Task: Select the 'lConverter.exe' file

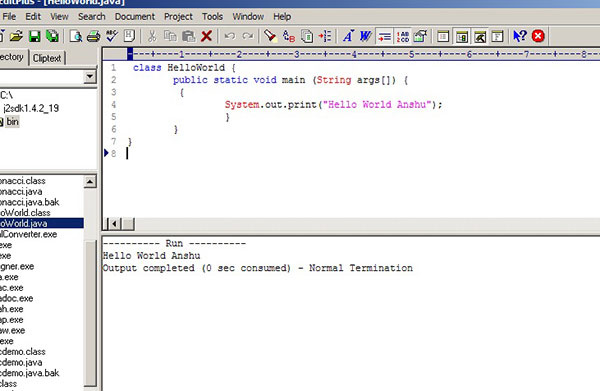Action: [28, 234]
